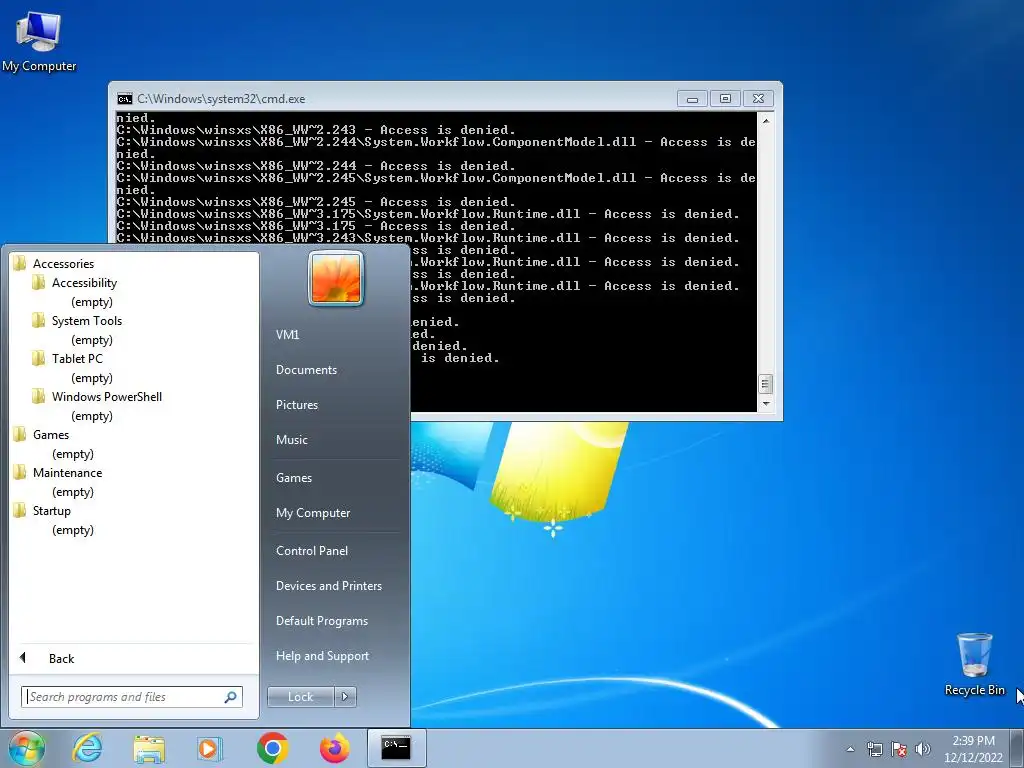Image resolution: width=1024 pixels, height=768 pixels.
Task: Click (empty) under Windows PowerShell
Action: [x=92, y=415]
